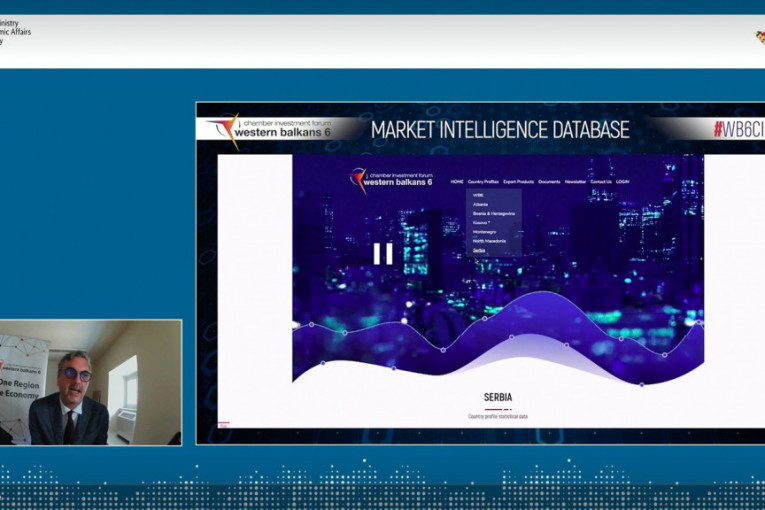
Task: Choose Montenegro from country profiles
Action: 484,231
